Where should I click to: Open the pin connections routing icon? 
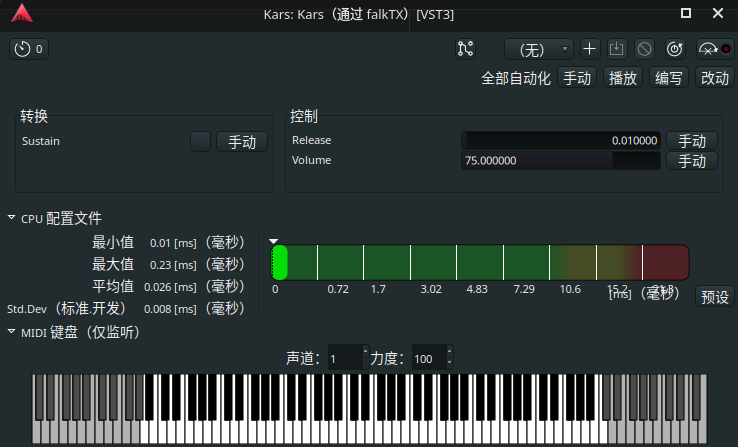[x=465, y=49]
